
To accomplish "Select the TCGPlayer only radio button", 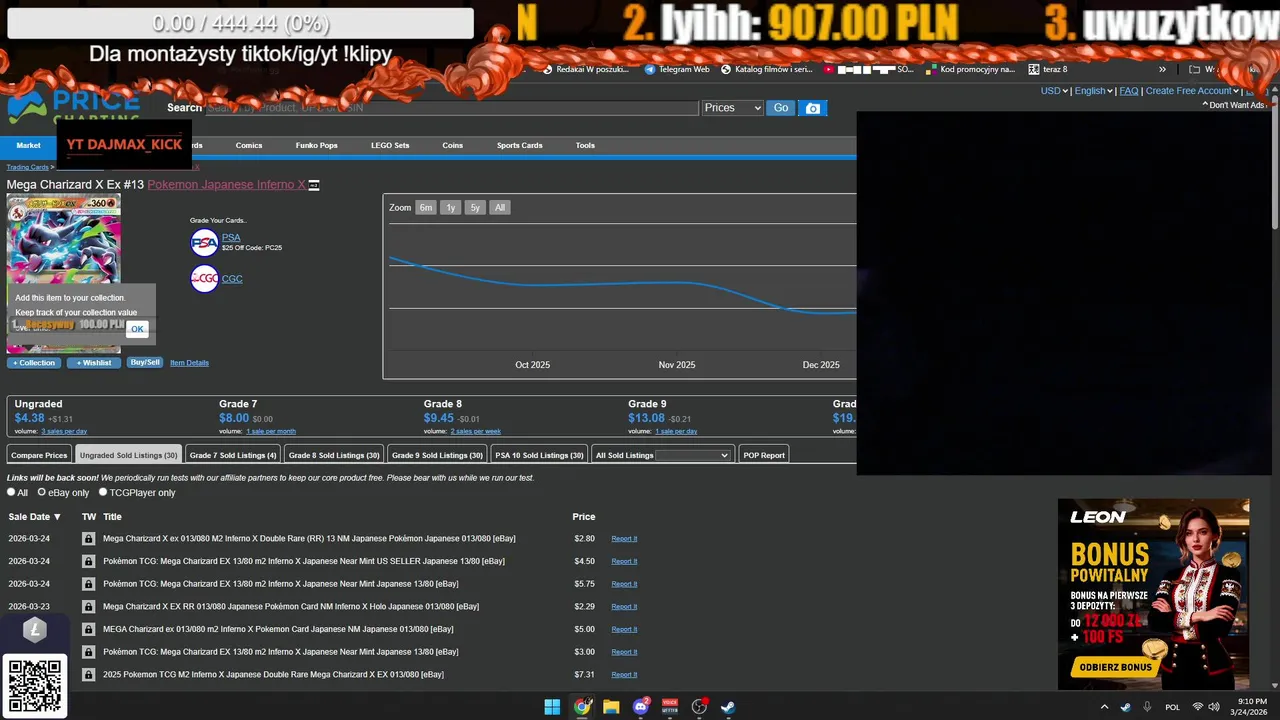I will click(103, 492).
